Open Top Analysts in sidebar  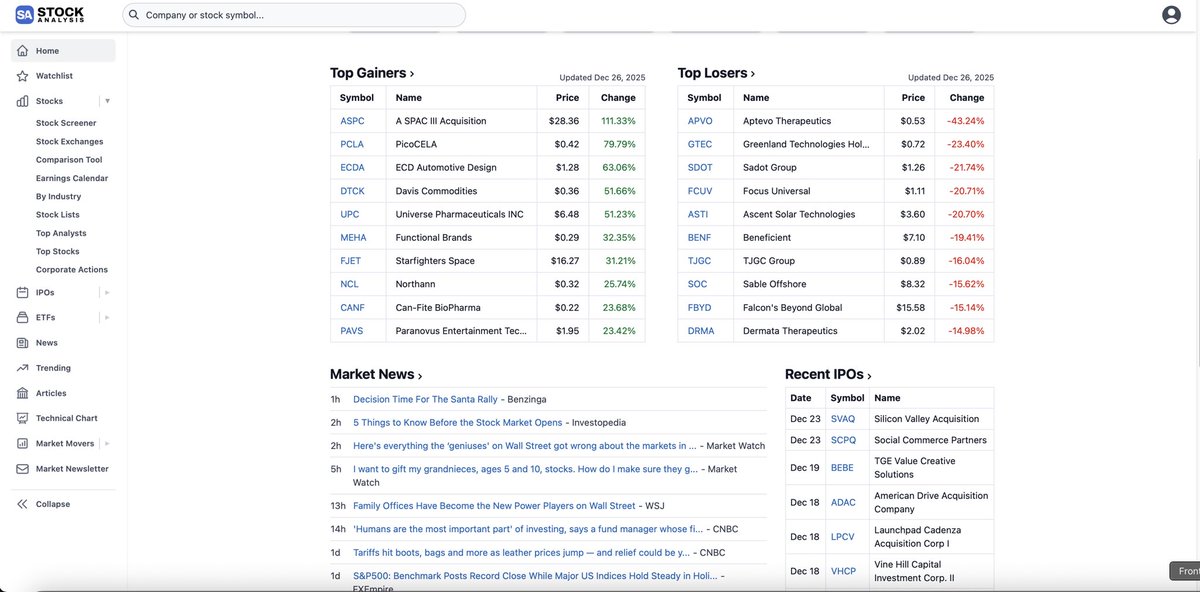[x=61, y=233]
